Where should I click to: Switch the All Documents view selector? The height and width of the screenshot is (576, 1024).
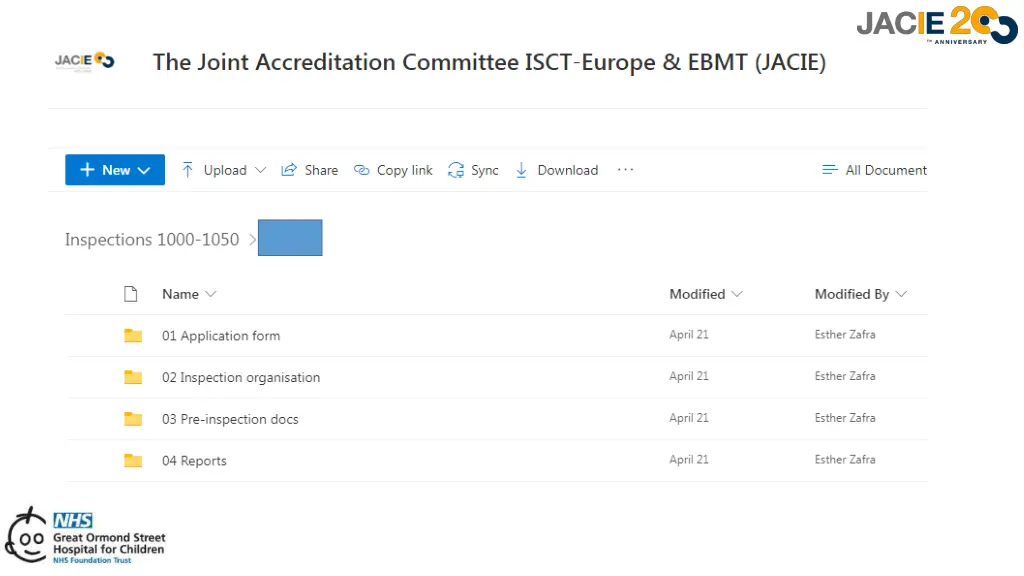(x=874, y=170)
